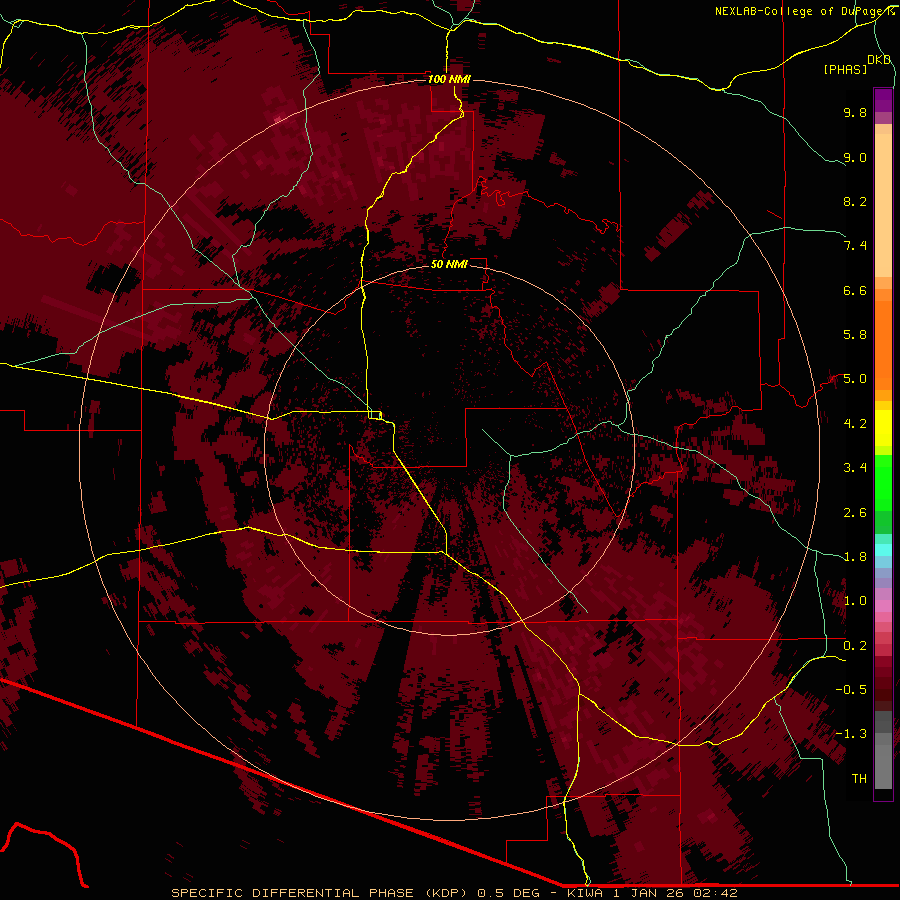Click the 5.0 scale value
Viewport: 900px width, 900px height.
(x=855, y=379)
